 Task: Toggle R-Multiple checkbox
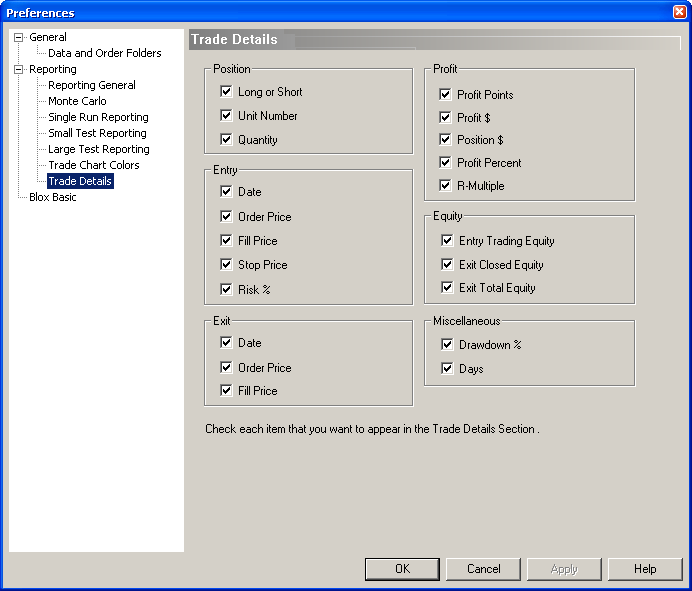tap(445, 185)
